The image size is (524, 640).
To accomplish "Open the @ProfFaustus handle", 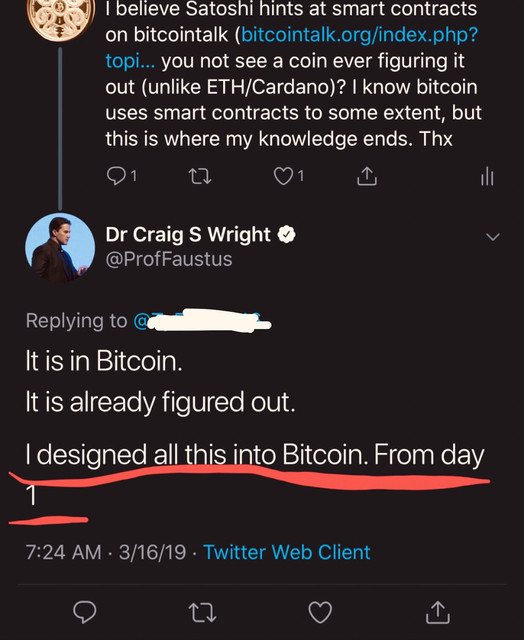I will coord(169,259).
